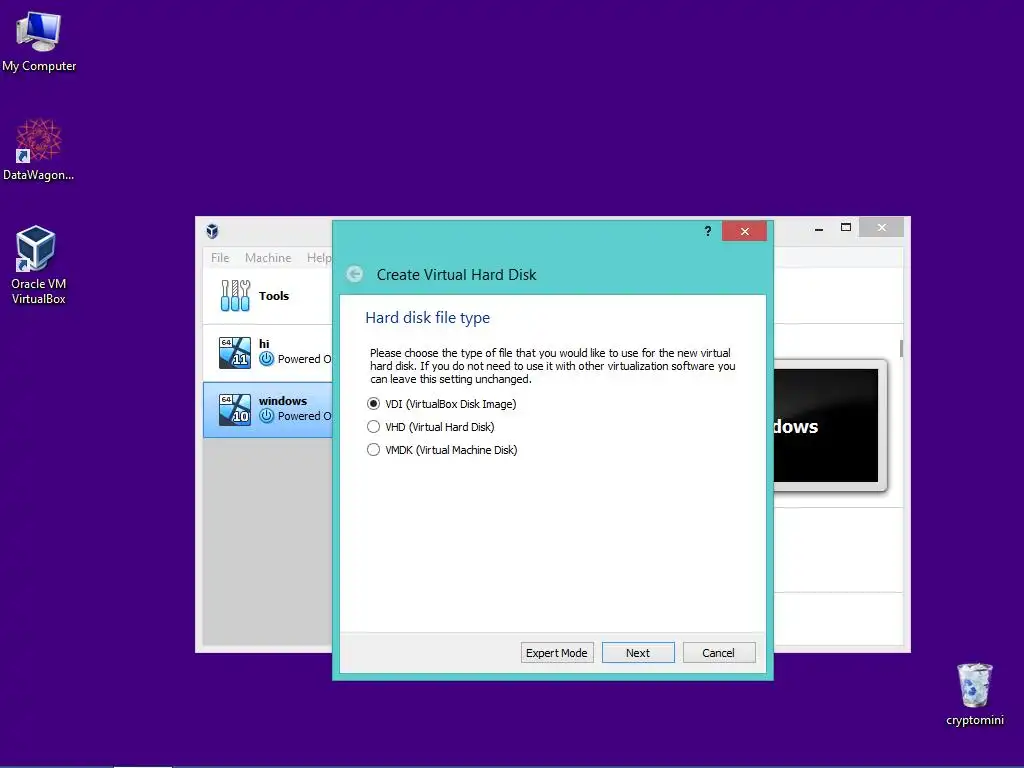Select the 'windows' VM Windows 10 icon
The image size is (1024, 768).
[x=235, y=409]
